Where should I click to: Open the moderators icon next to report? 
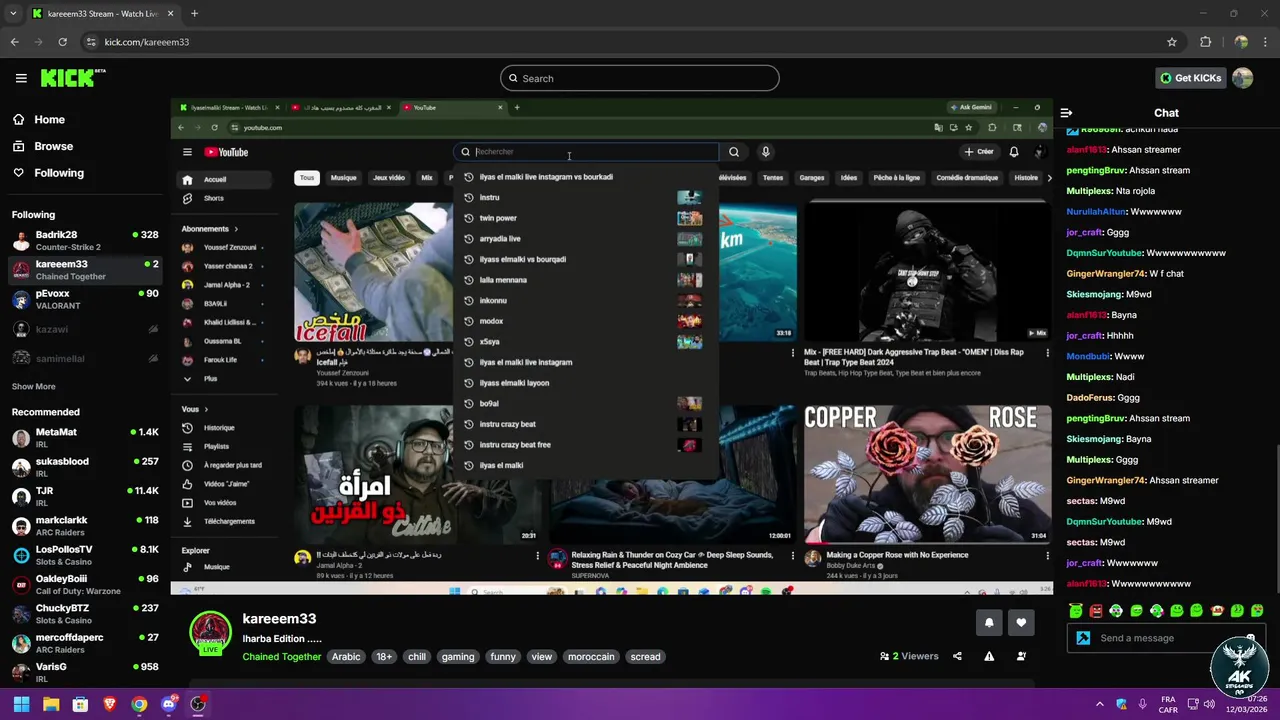click(x=1021, y=656)
